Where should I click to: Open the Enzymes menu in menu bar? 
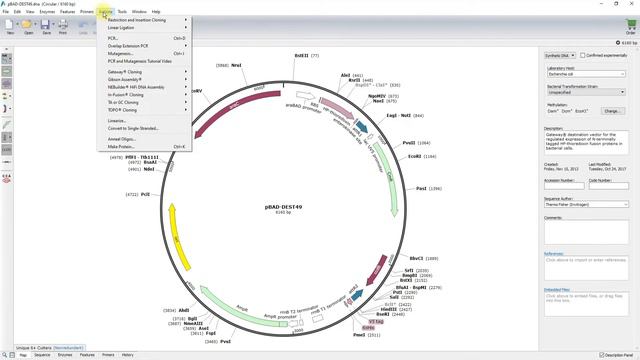tap(47, 12)
